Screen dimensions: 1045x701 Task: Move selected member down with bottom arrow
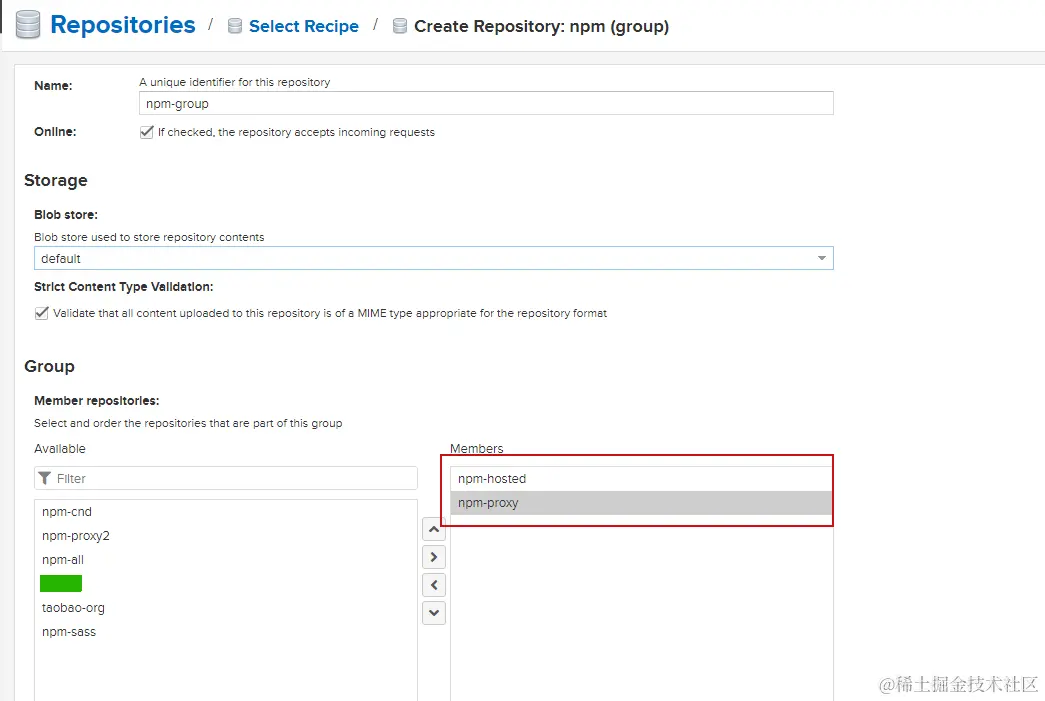pyautogui.click(x=434, y=613)
